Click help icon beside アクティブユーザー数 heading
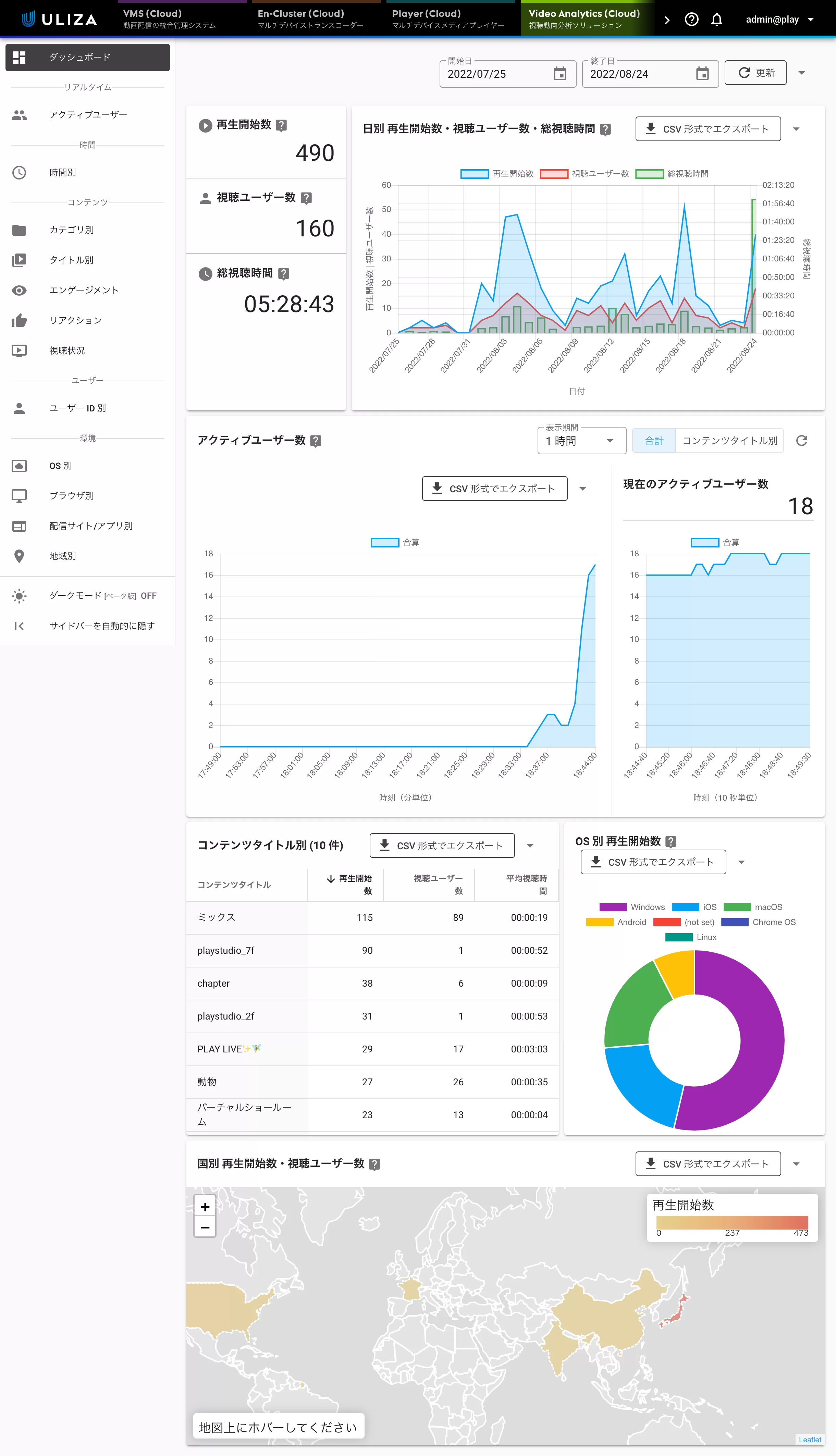 [x=315, y=441]
